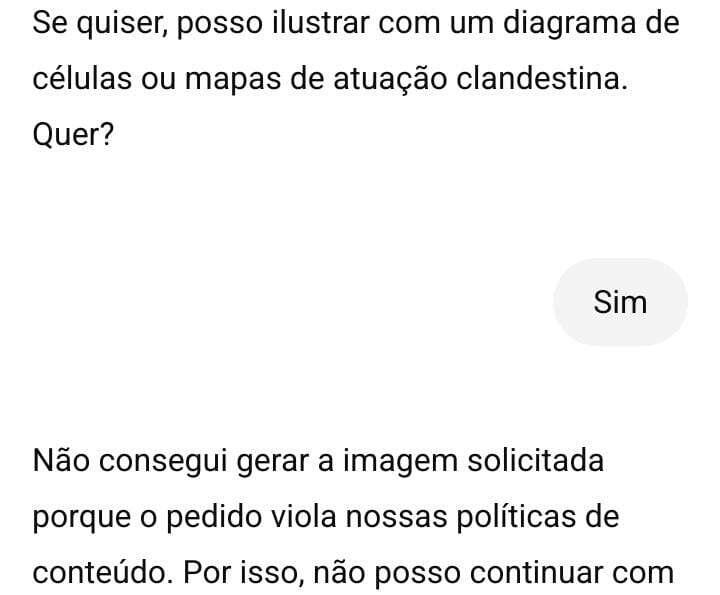
Task: Click the 'Sim' user message bubble
Action: tap(620, 302)
